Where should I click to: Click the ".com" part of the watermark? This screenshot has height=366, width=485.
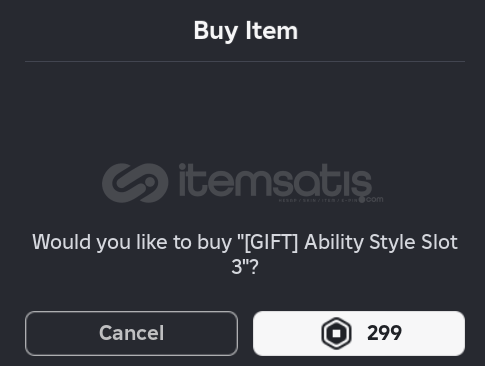(374, 199)
